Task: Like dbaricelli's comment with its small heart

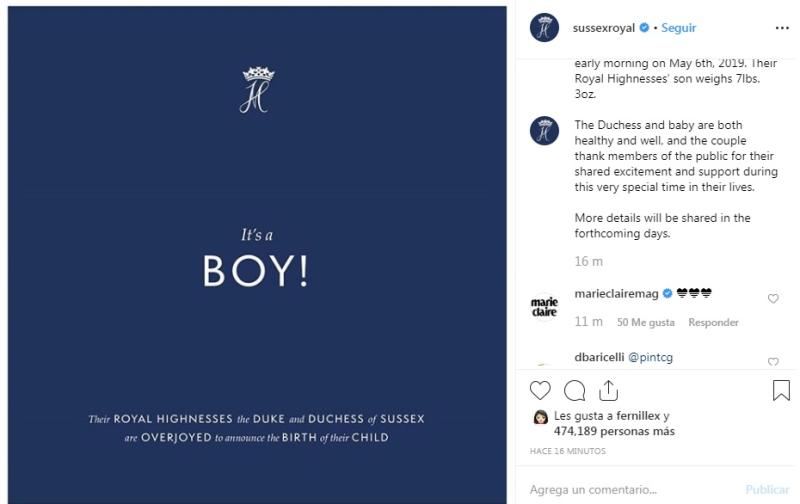Action: (773, 361)
